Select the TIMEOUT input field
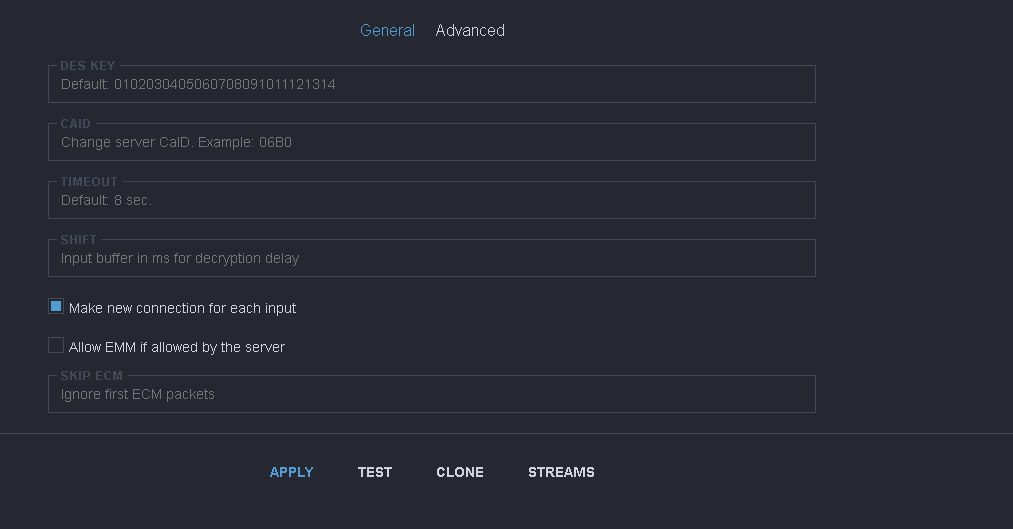Image resolution: width=1013 pixels, height=529 pixels. pyautogui.click(x=432, y=200)
